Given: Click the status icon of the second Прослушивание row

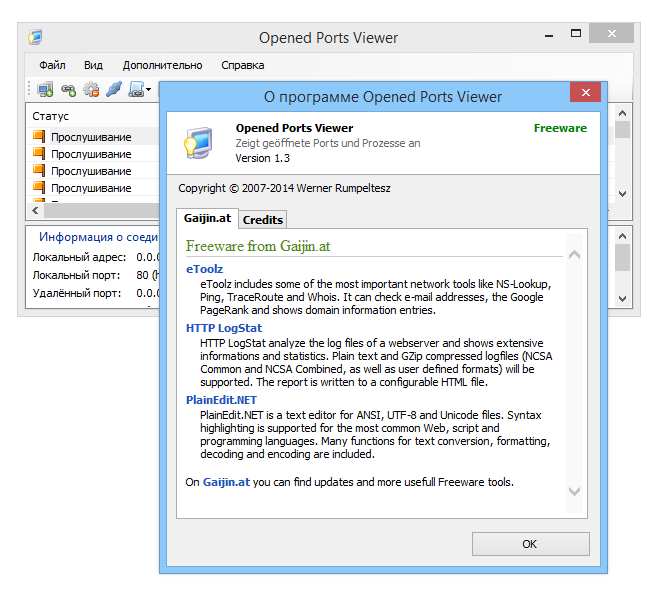Looking at the screenshot, I should tap(39, 153).
